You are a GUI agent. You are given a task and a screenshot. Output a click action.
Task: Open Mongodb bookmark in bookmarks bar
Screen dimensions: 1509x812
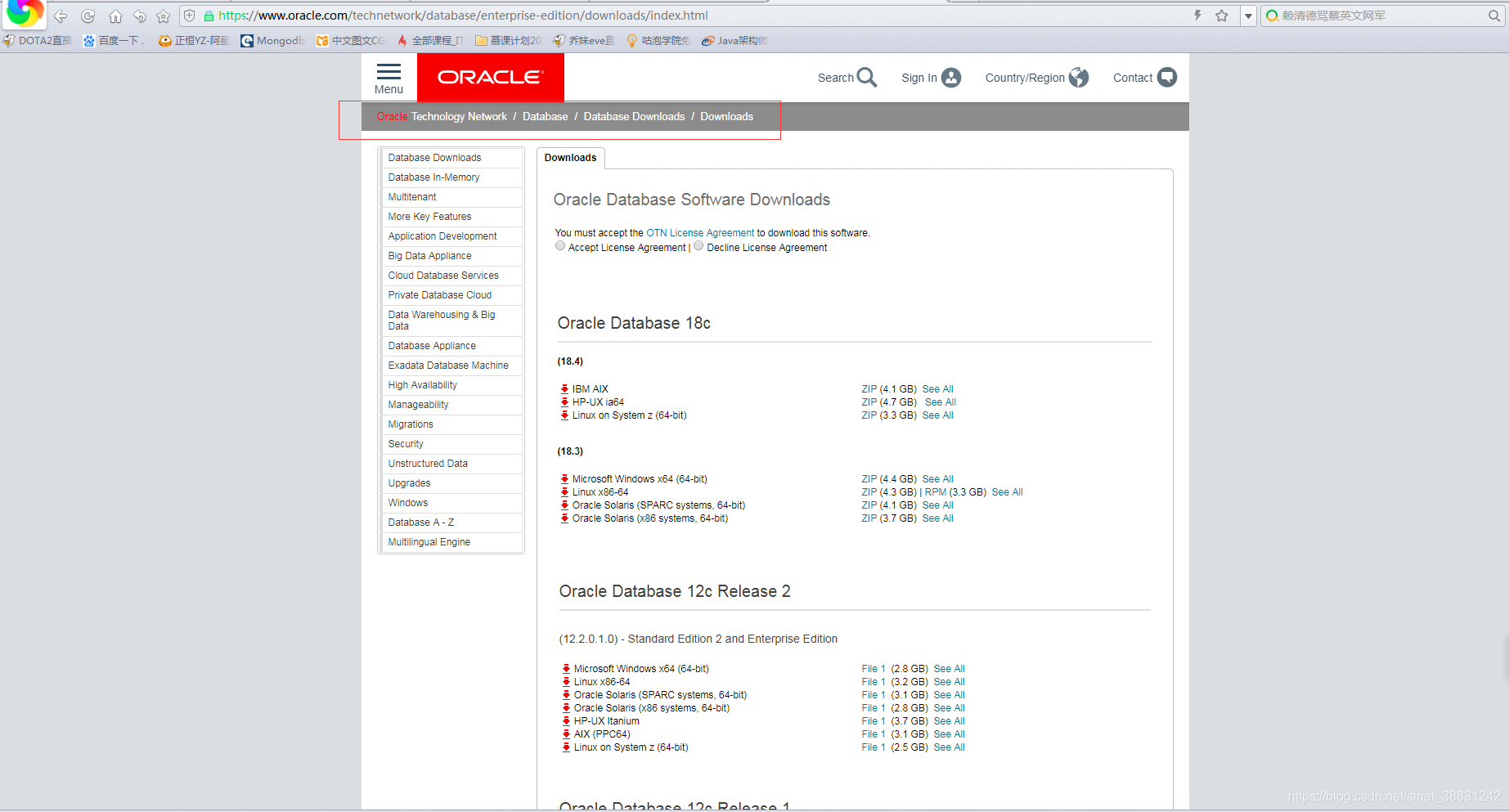[x=273, y=41]
